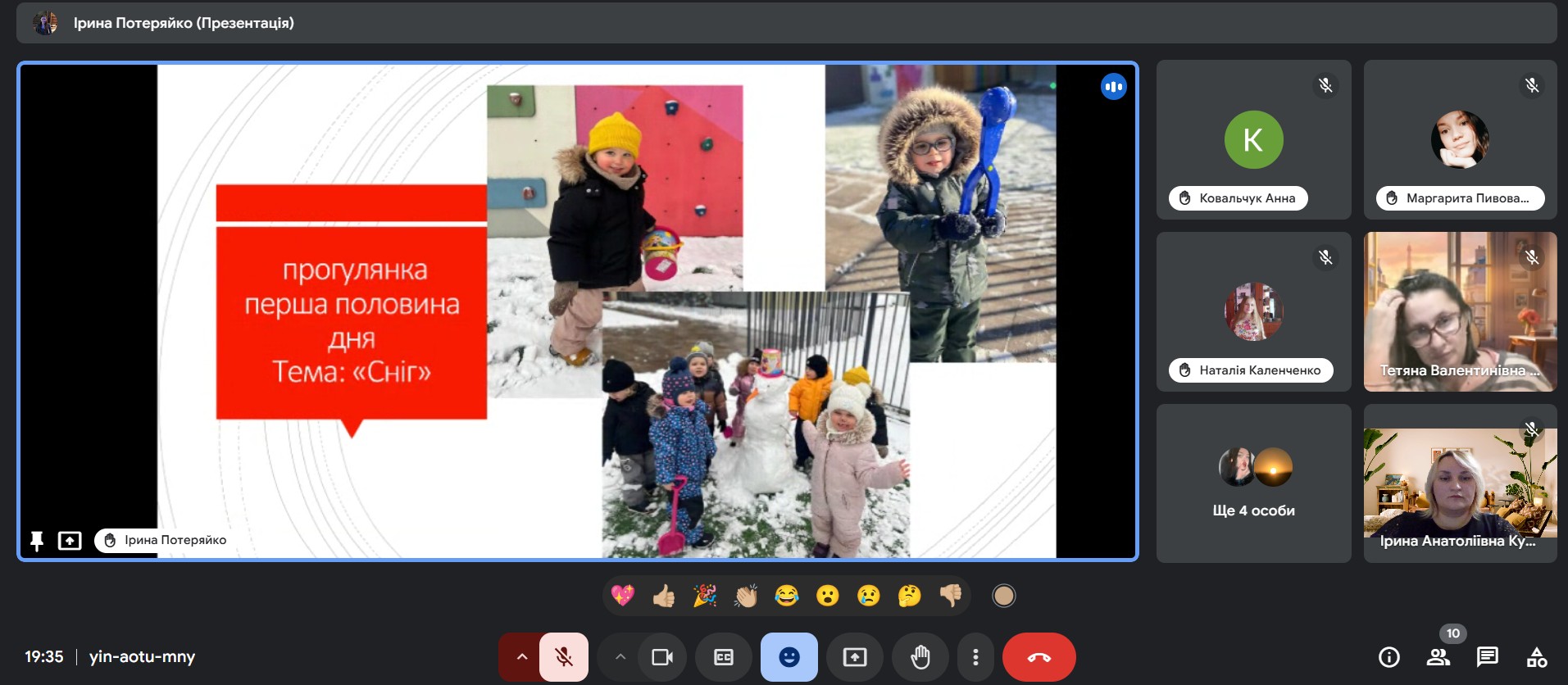Click the blue audio activity indicator on presentation
The width and height of the screenshot is (1568, 685).
(x=1113, y=86)
